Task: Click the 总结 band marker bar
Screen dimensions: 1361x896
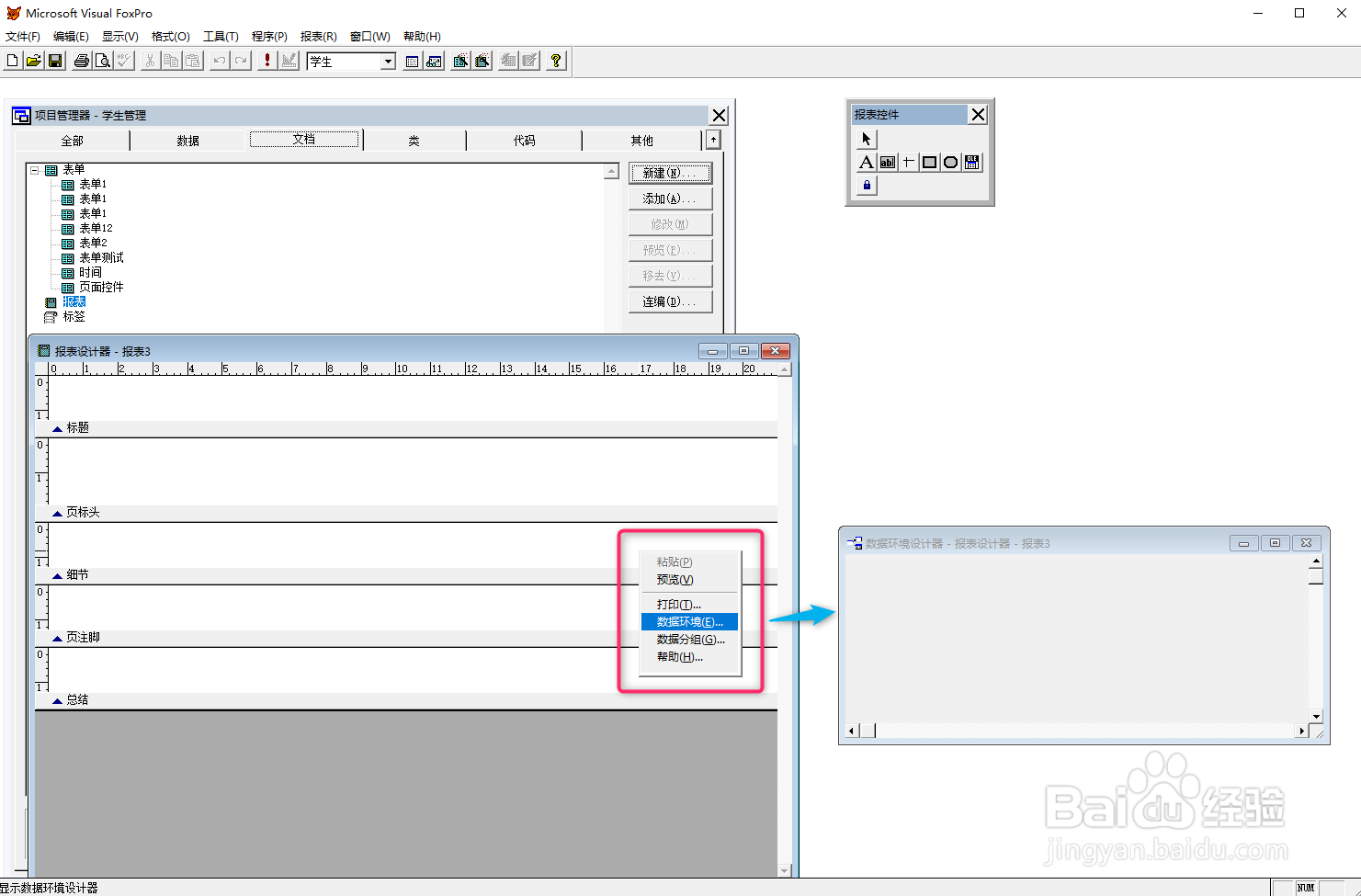Action: (x=406, y=700)
